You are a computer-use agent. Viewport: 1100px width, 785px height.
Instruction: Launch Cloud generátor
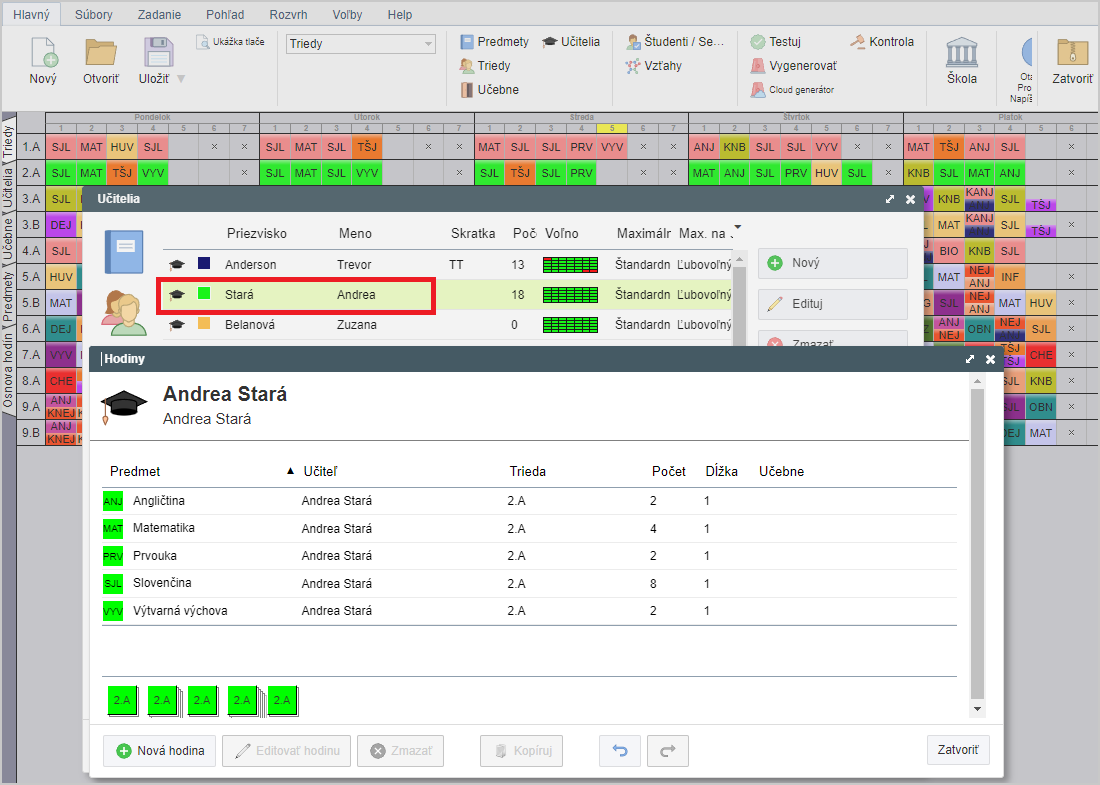tap(792, 90)
